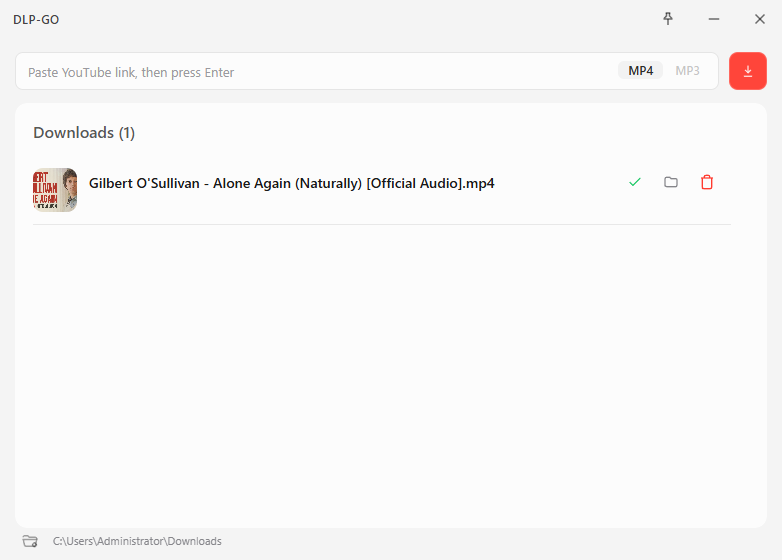The height and width of the screenshot is (560, 782).
Task: Change download folder via bottom folder icon
Action: [x=30, y=541]
